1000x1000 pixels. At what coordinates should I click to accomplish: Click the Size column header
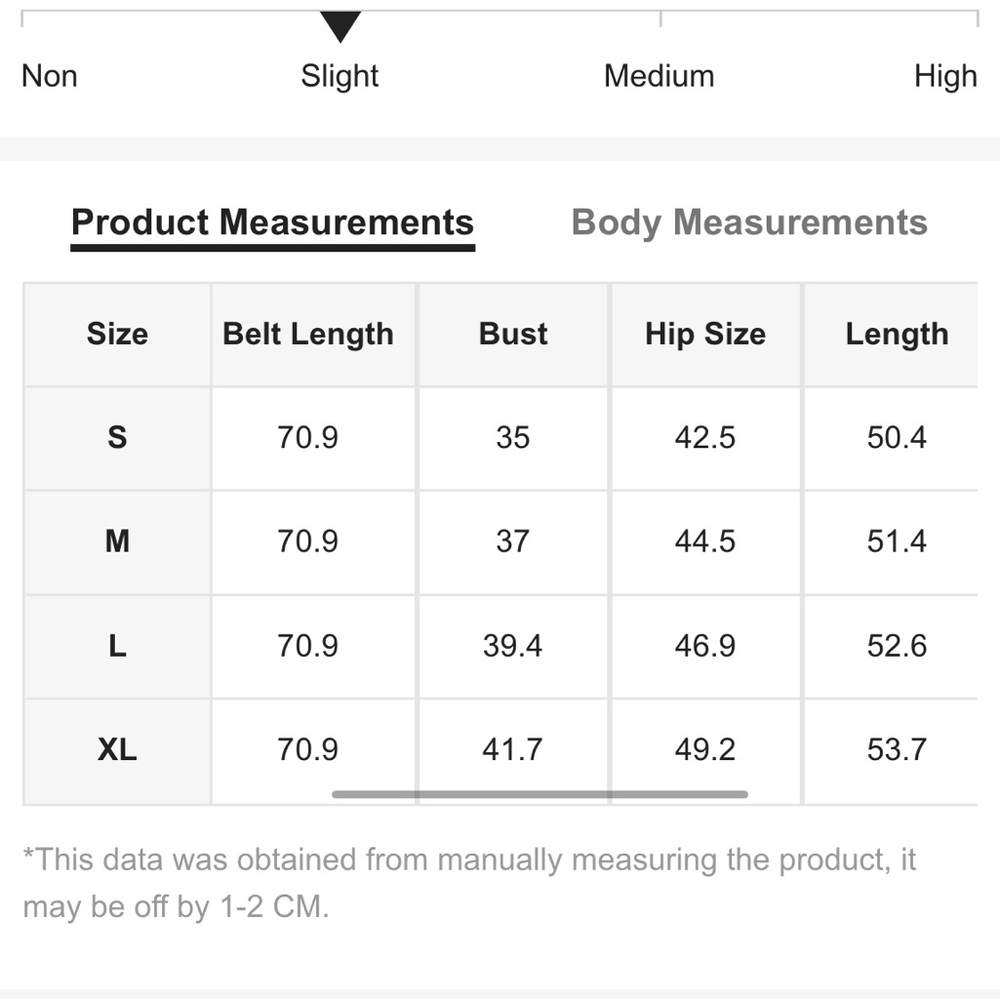pyautogui.click(x=117, y=334)
